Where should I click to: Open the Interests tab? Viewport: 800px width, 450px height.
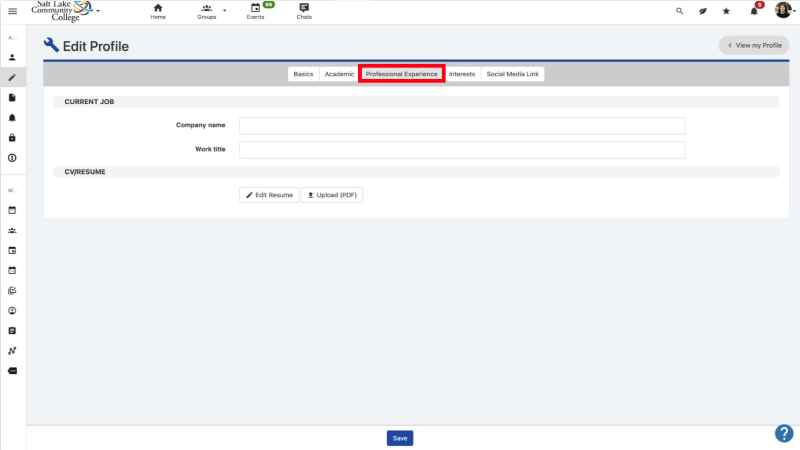click(462, 74)
